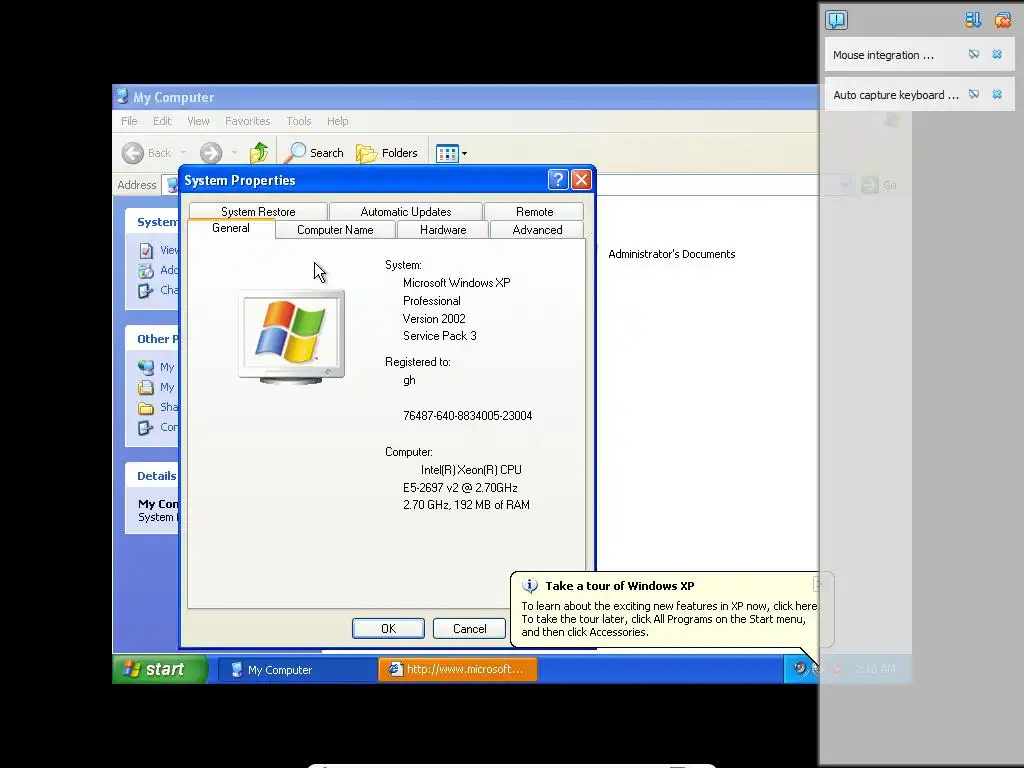This screenshot has height=768, width=1024.
Task: Switch to the Computer Name tab
Action: point(335,230)
